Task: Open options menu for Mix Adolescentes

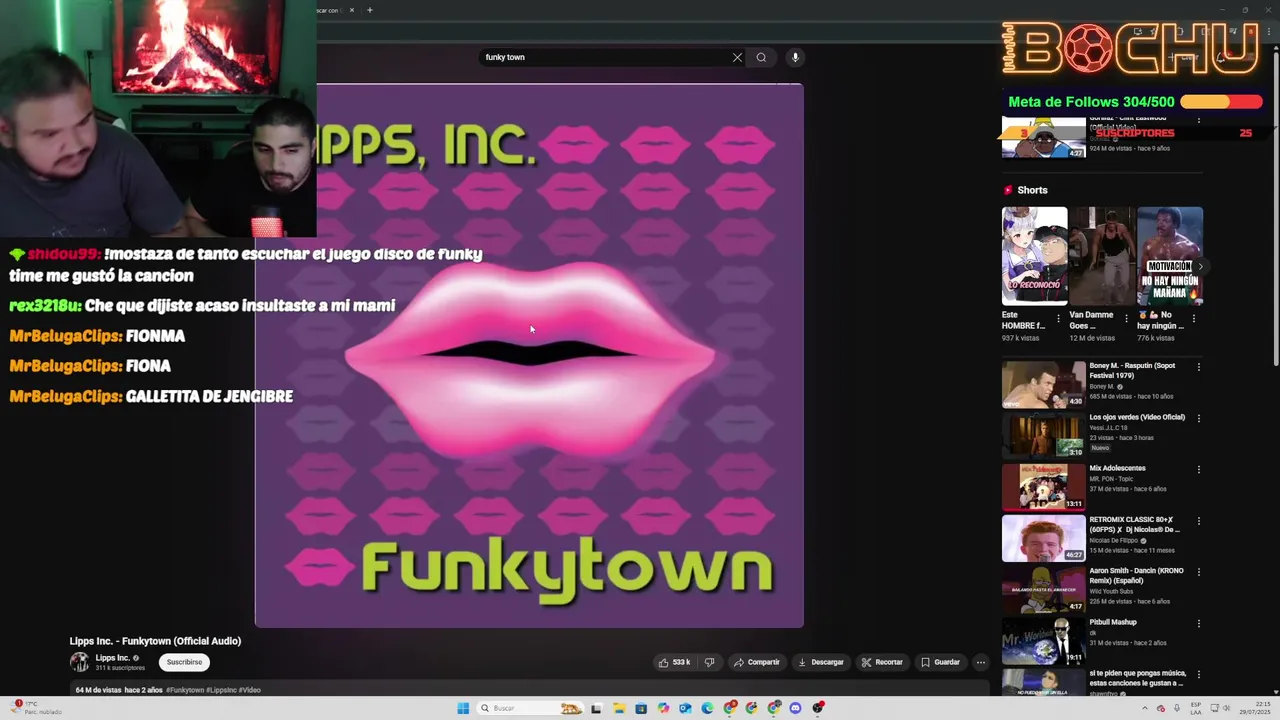Action: tap(1199, 469)
